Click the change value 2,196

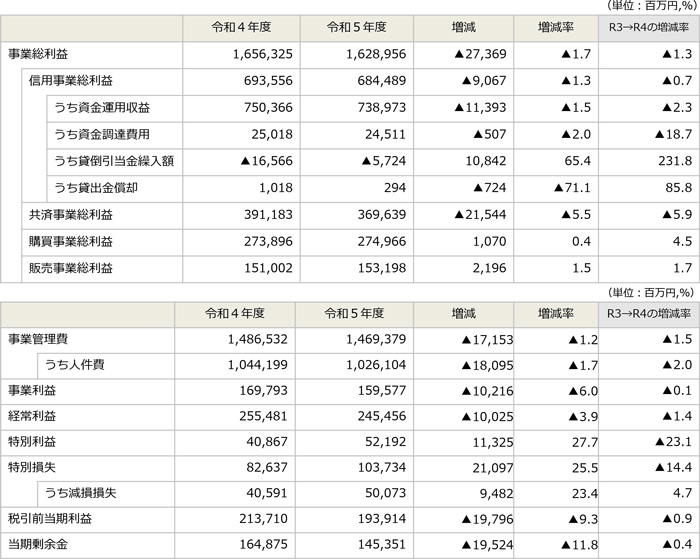pos(489,268)
